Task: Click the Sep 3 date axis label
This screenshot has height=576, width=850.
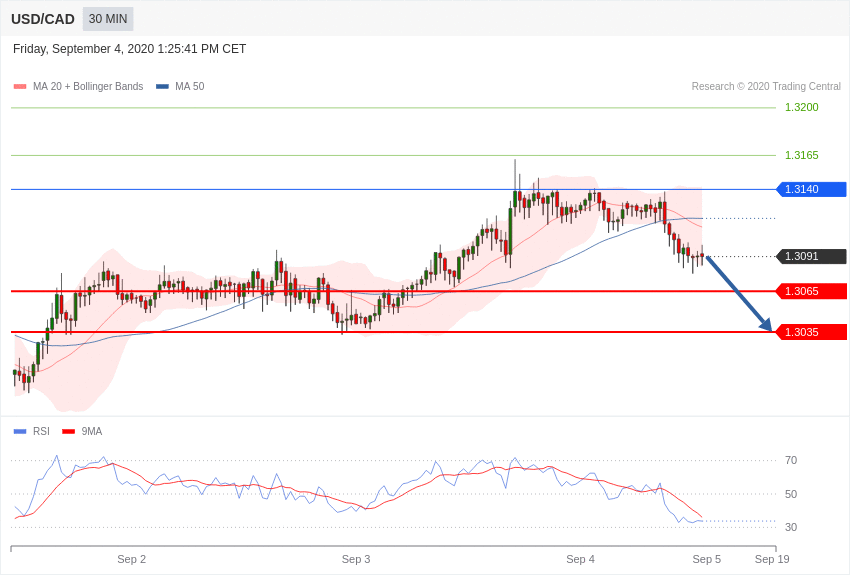Action: [x=356, y=559]
